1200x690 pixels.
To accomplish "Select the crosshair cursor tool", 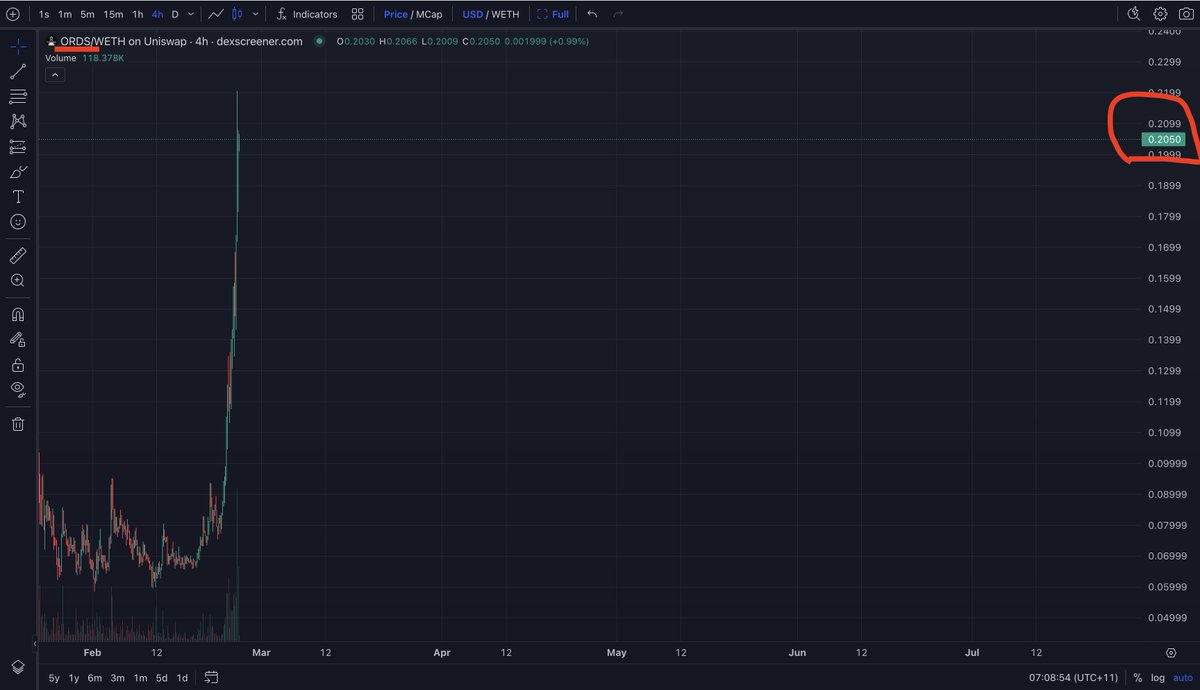I will (x=18, y=45).
